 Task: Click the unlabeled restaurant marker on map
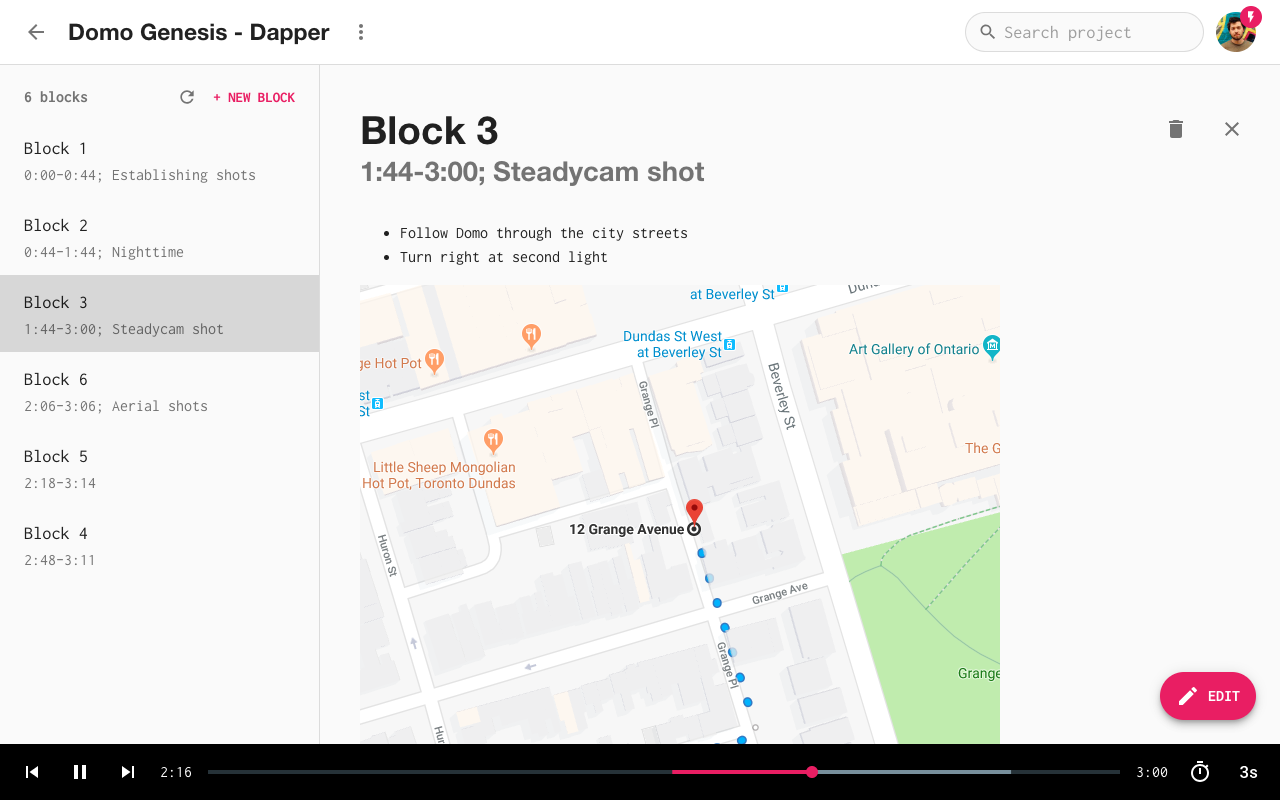tap(532, 336)
